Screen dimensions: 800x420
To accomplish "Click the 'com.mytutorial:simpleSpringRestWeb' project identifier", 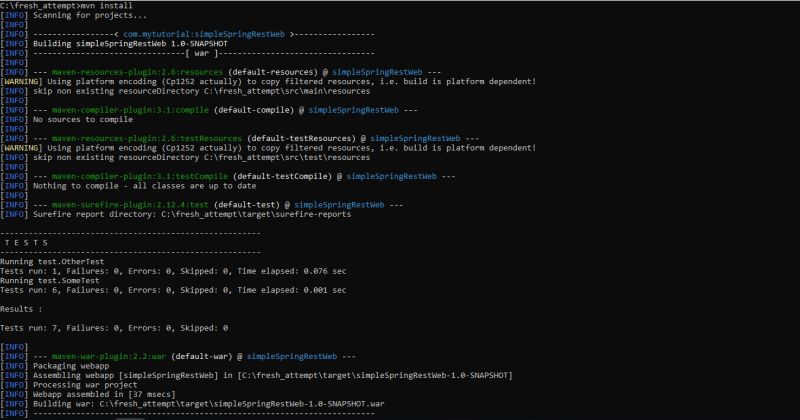I will (204, 34).
